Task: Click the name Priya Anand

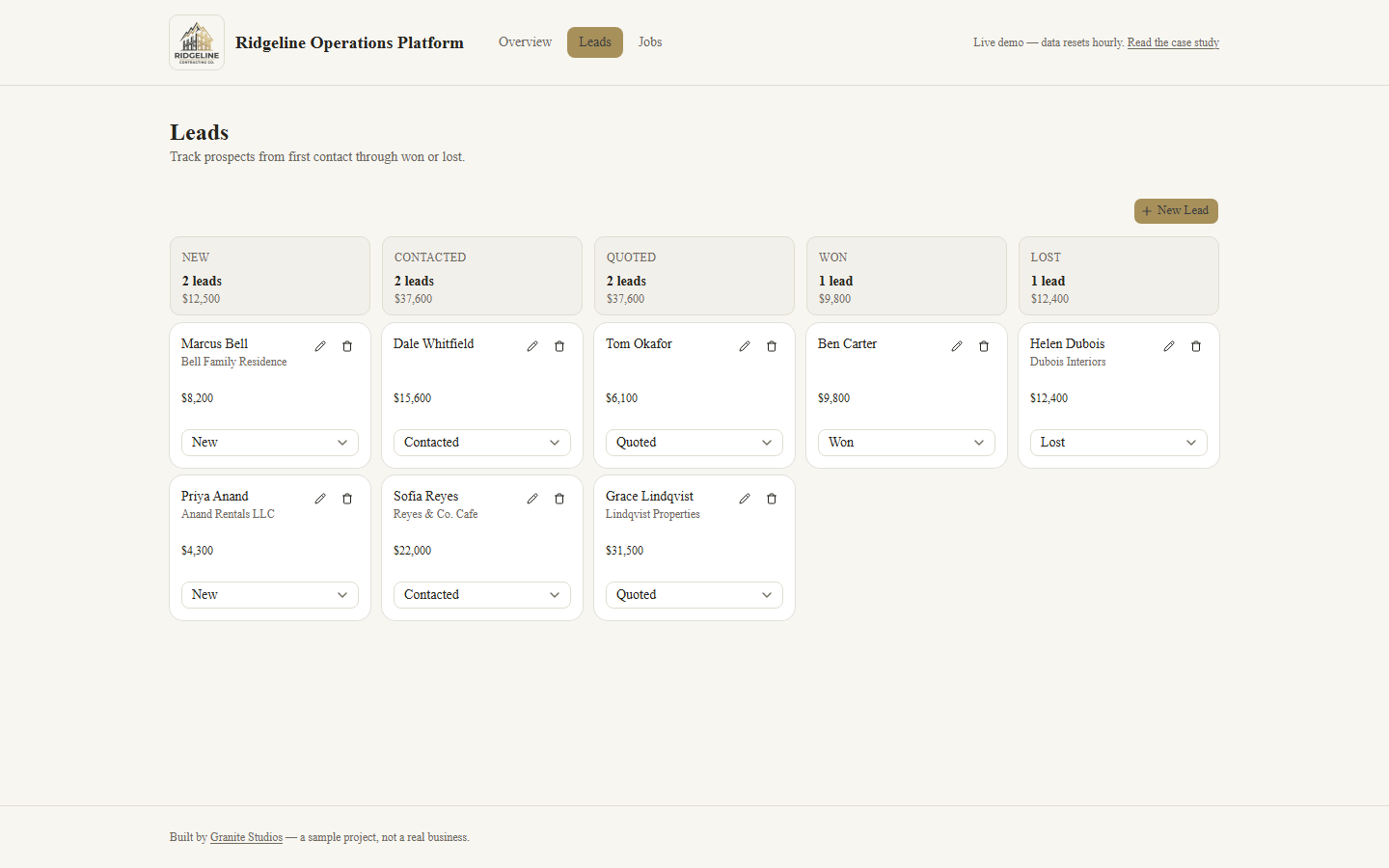Action: [214, 497]
